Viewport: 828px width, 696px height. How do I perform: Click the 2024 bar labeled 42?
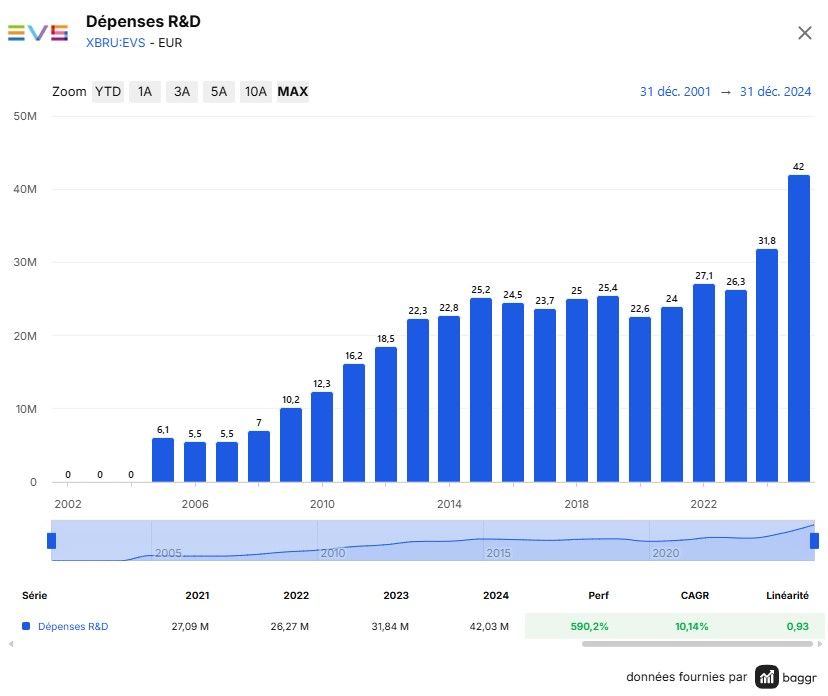tap(798, 328)
